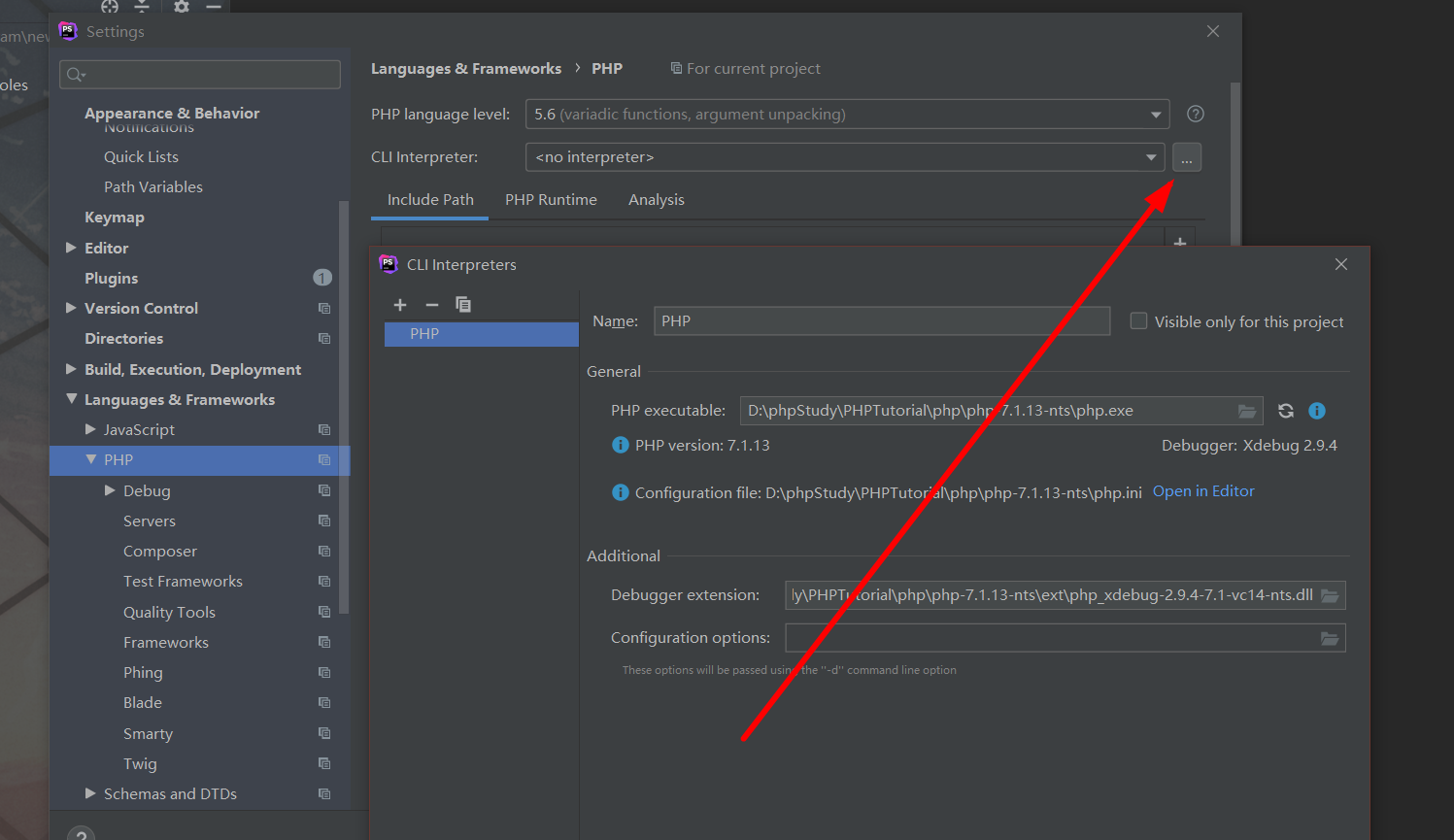1454x840 pixels.
Task: Click project-level icon next to Blade
Action: click(x=324, y=703)
